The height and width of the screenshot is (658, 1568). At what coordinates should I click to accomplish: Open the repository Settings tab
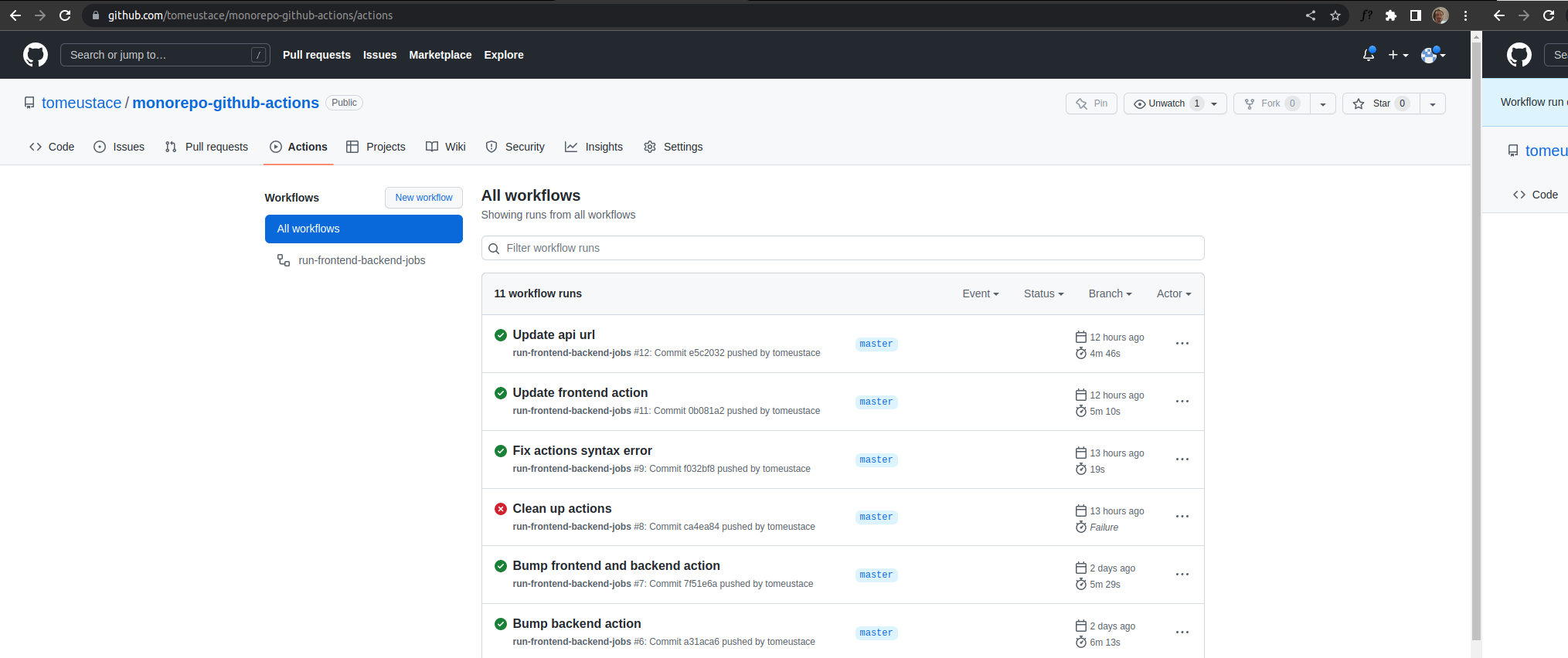click(673, 147)
